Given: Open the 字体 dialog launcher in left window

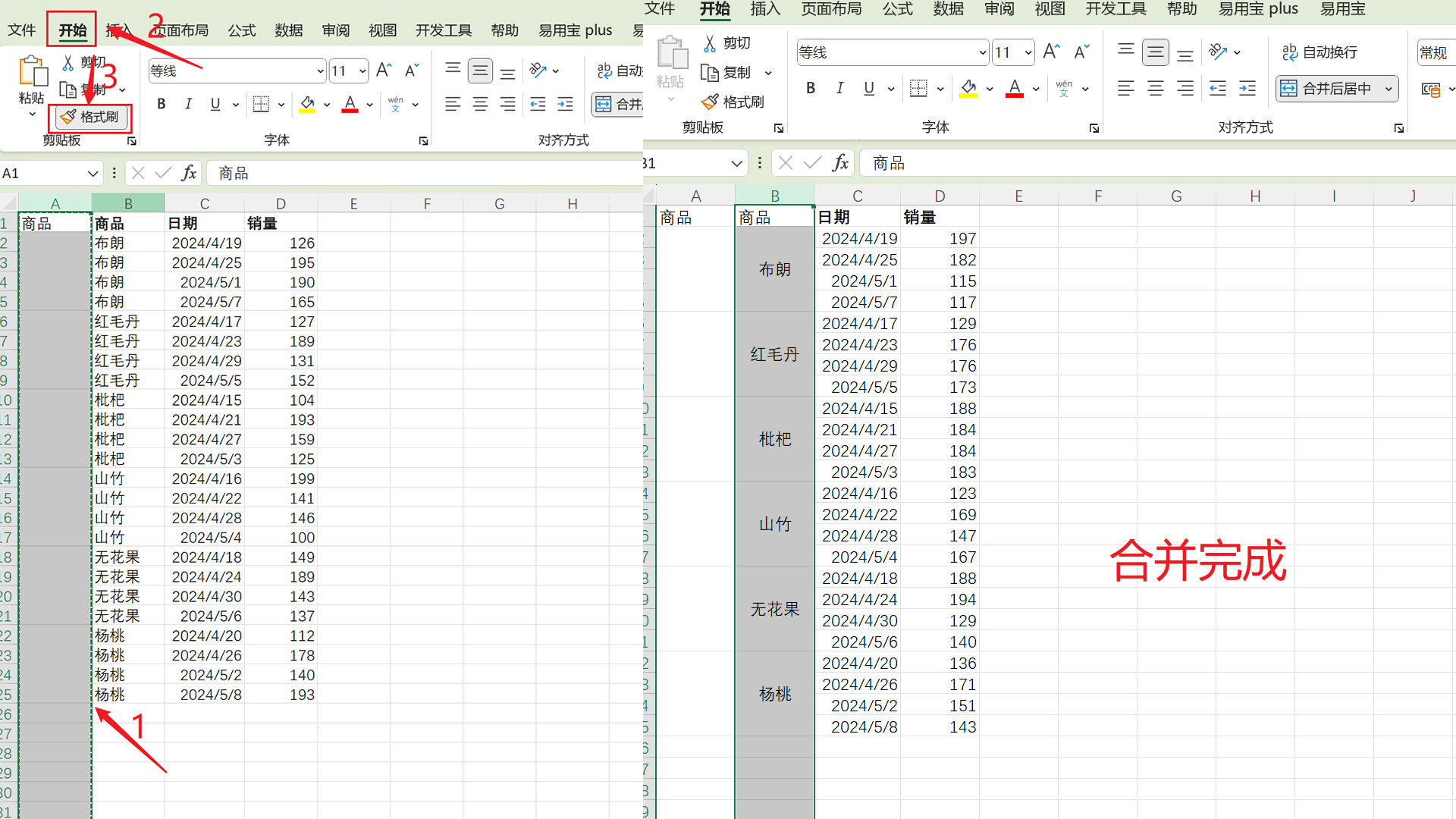Looking at the screenshot, I should tap(424, 141).
